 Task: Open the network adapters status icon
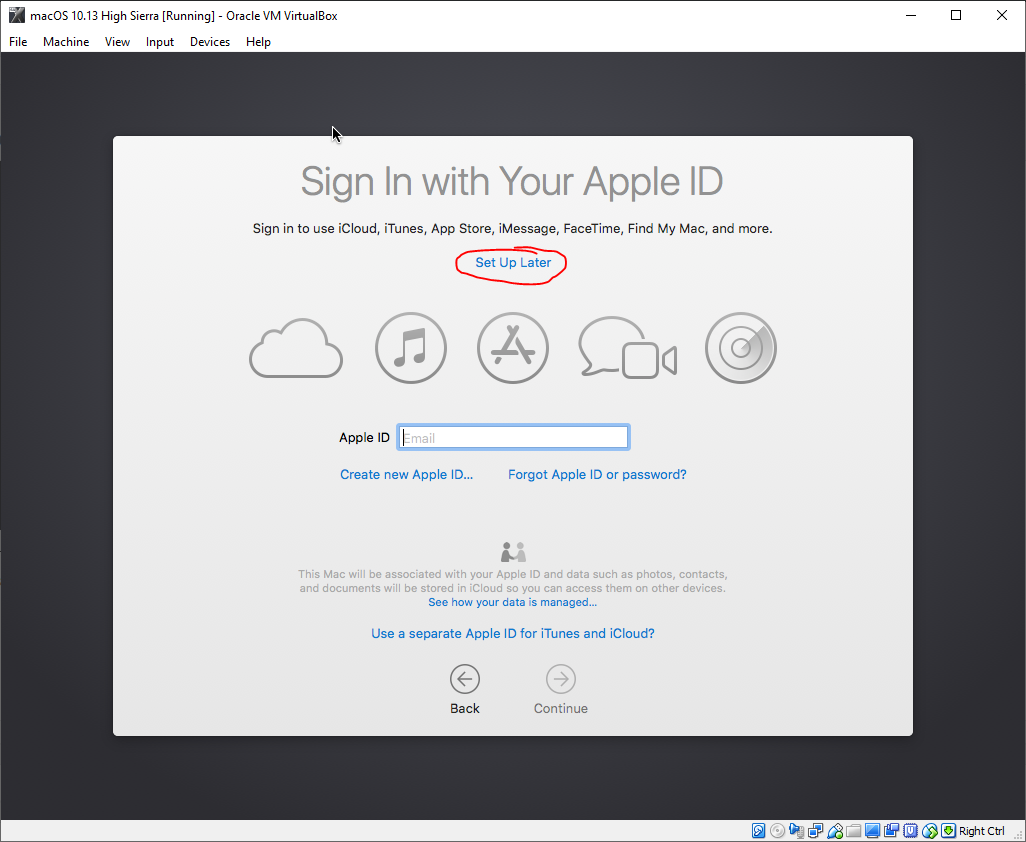click(x=815, y=830)
